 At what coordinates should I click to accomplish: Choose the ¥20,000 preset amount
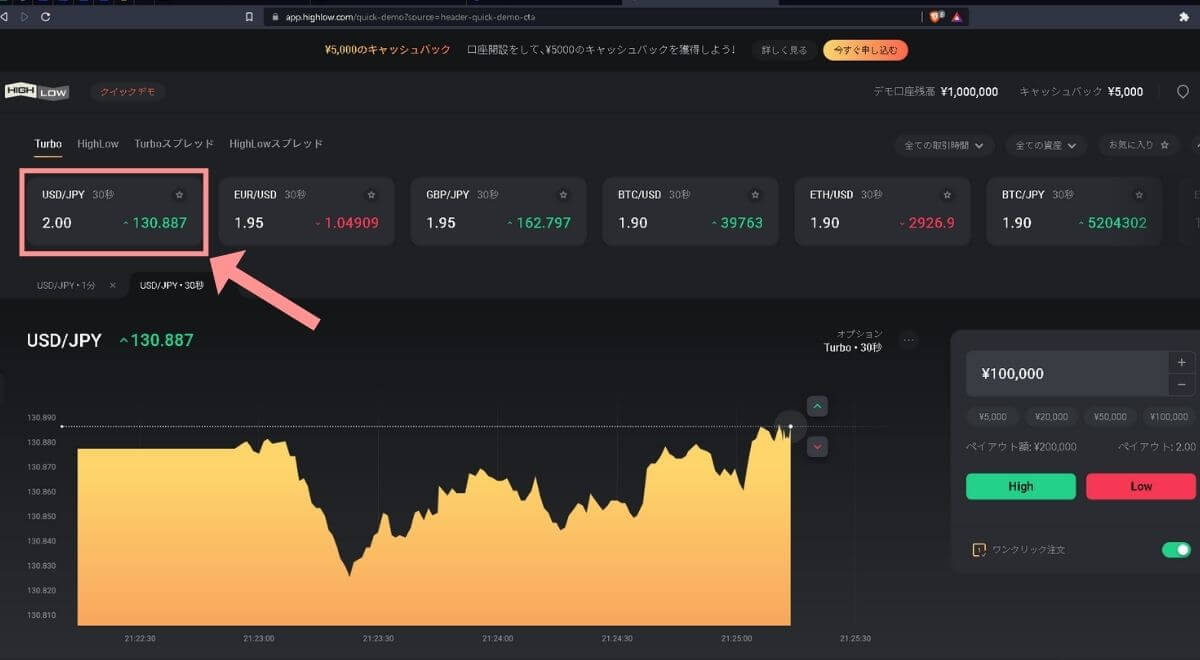[x=1051, y=417]
